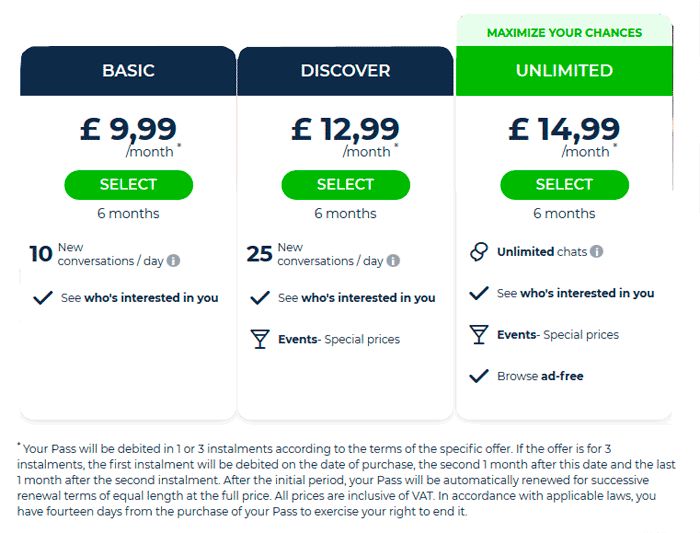The height and width of the screenshot is (533, 700).
Task: Select the Basic plan button
Action: 129,184
